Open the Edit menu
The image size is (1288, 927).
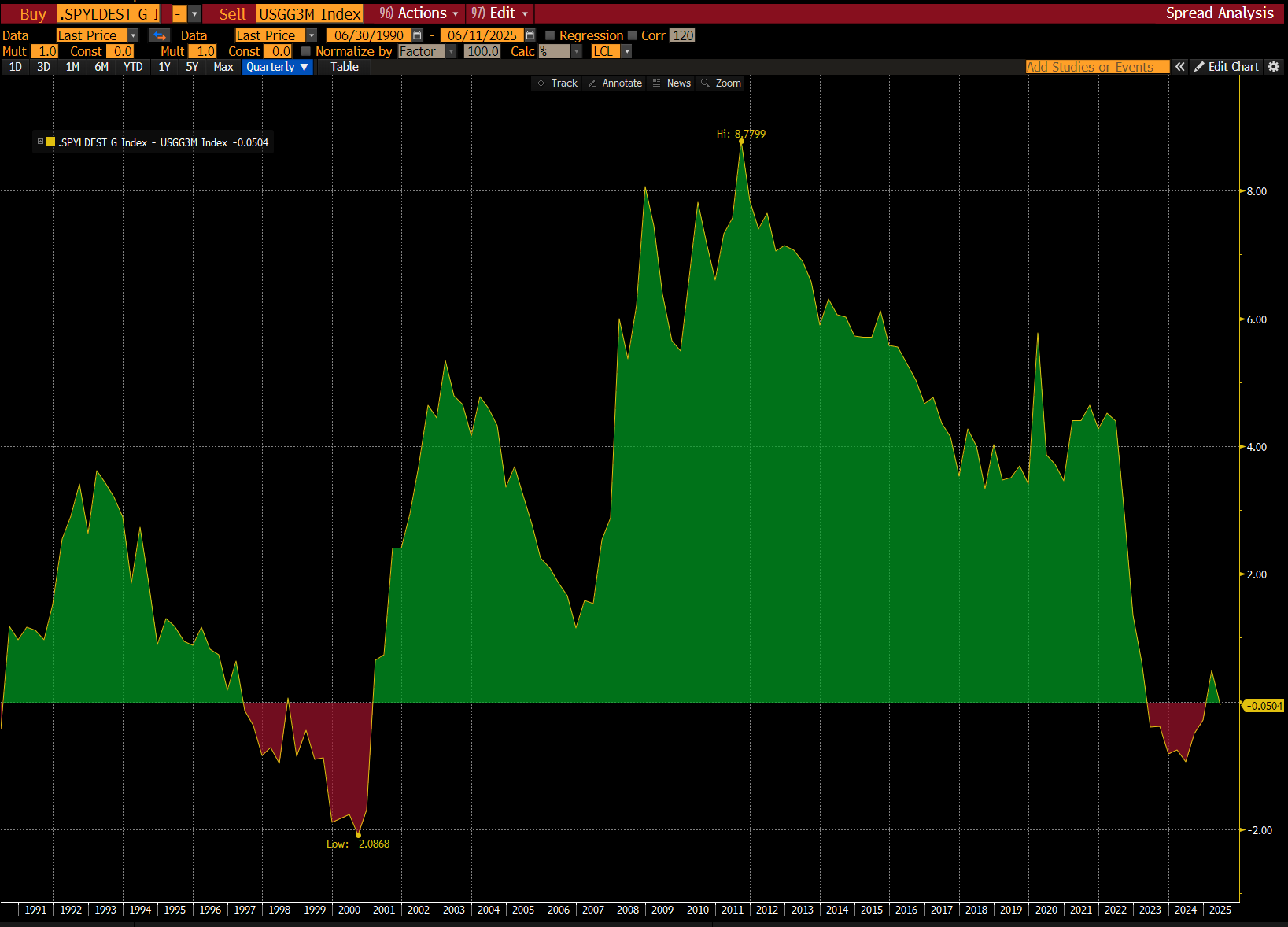tap(500, 13)
